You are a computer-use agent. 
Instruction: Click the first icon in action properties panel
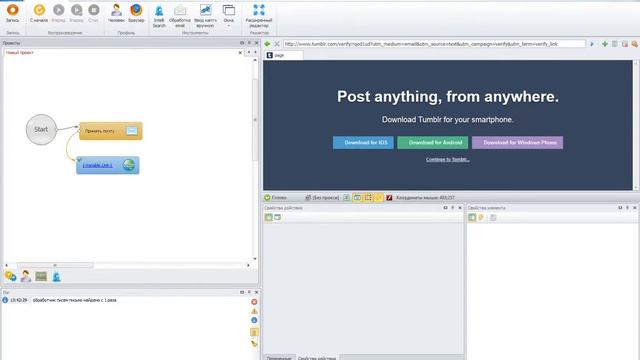[269, 218]
